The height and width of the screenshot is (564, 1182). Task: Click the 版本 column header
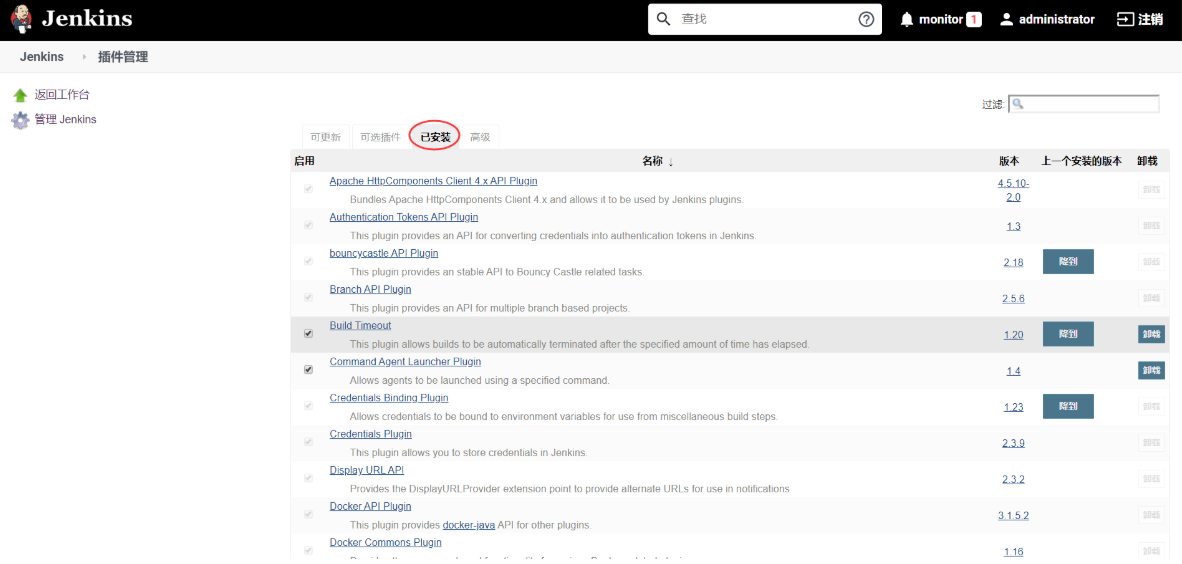coord(1009,161)
